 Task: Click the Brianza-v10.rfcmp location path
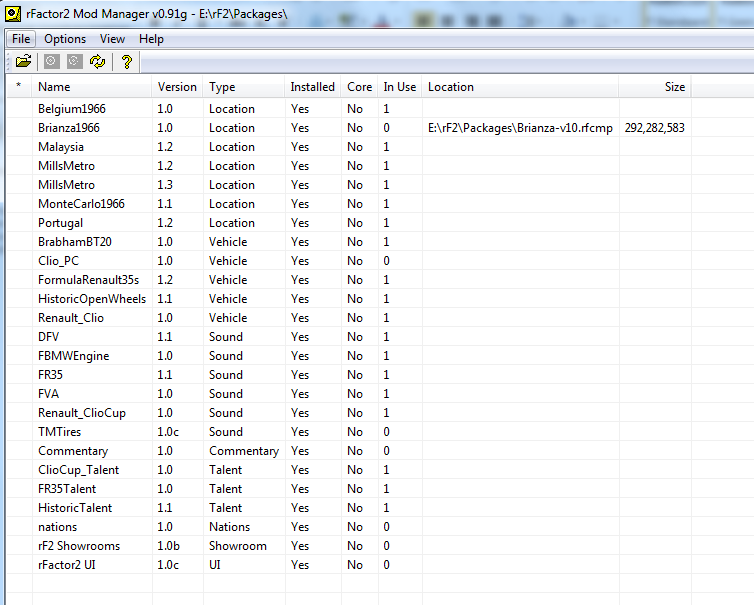point(520,128)
